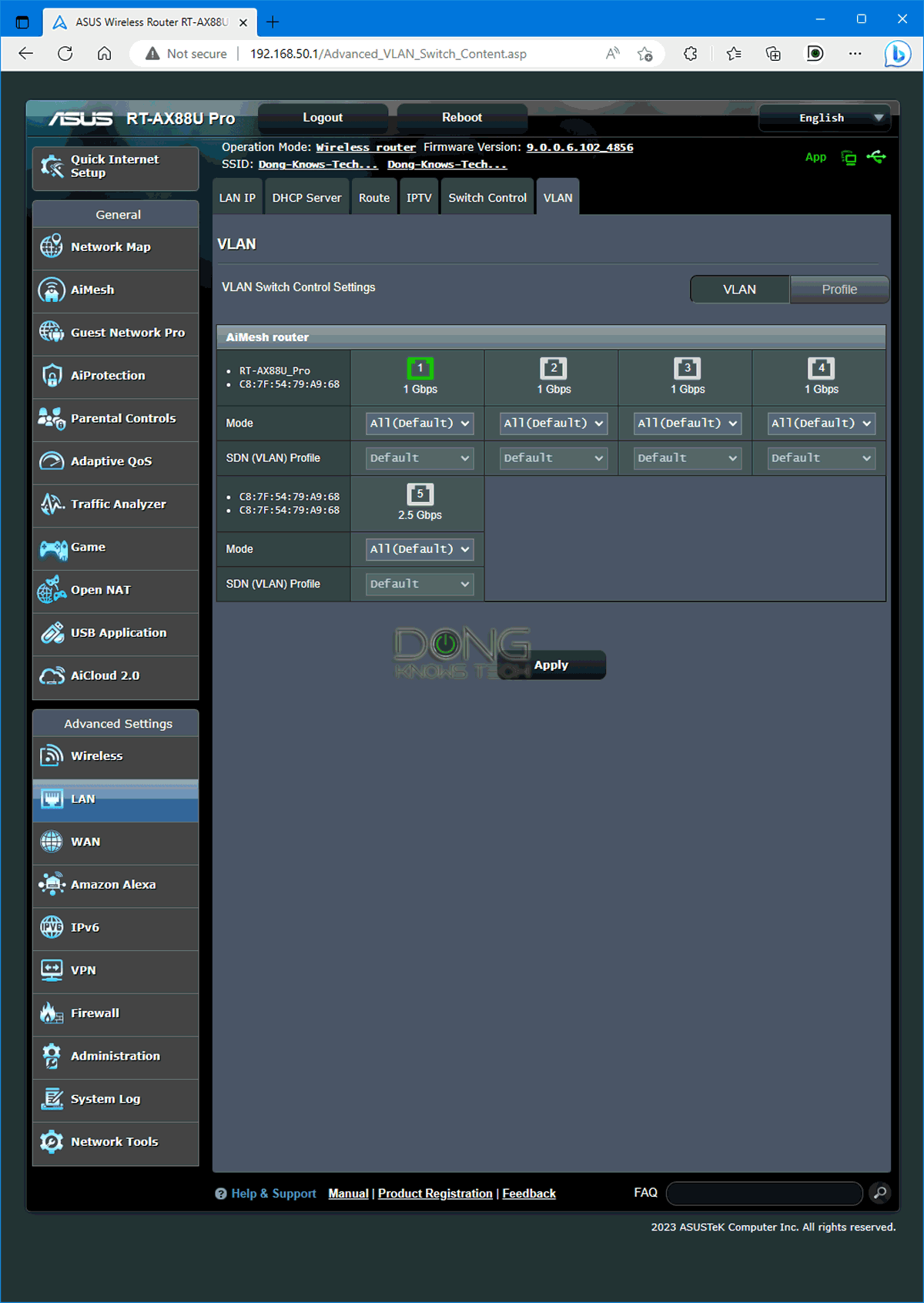Open Network Map from sidebar
The width and height of the screenshot is (924, 1303).
[x=115, y=247]
